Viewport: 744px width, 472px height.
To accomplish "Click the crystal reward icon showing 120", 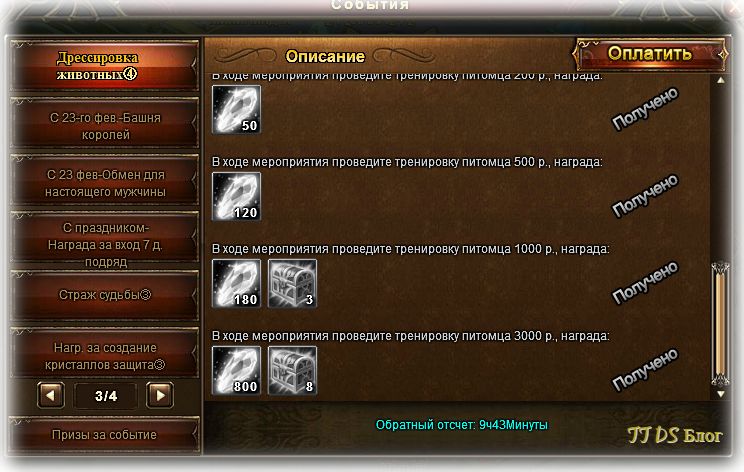I will pyautogui.click(x=236, y=196).
